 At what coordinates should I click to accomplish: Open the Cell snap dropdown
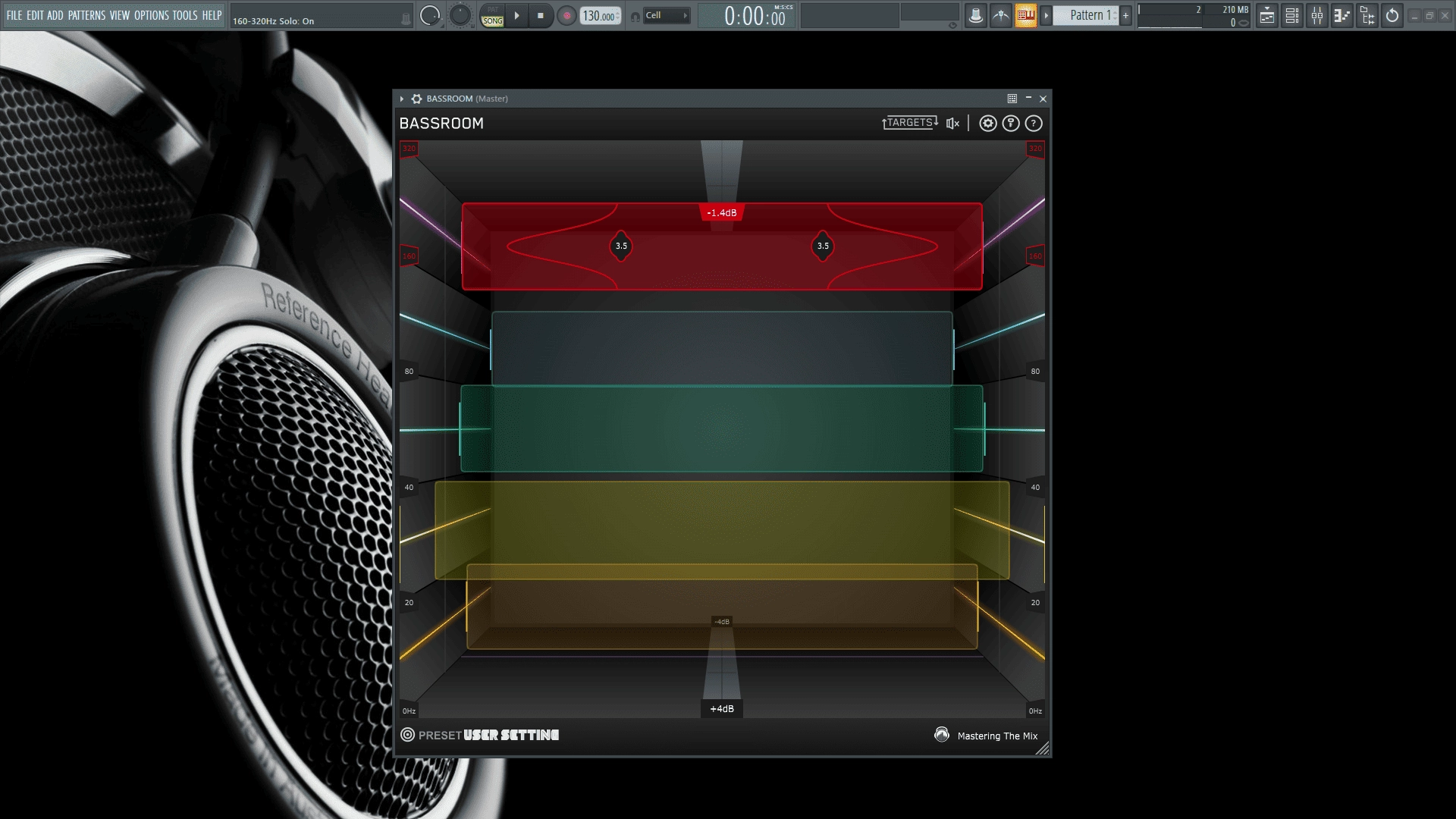[667, 15]
